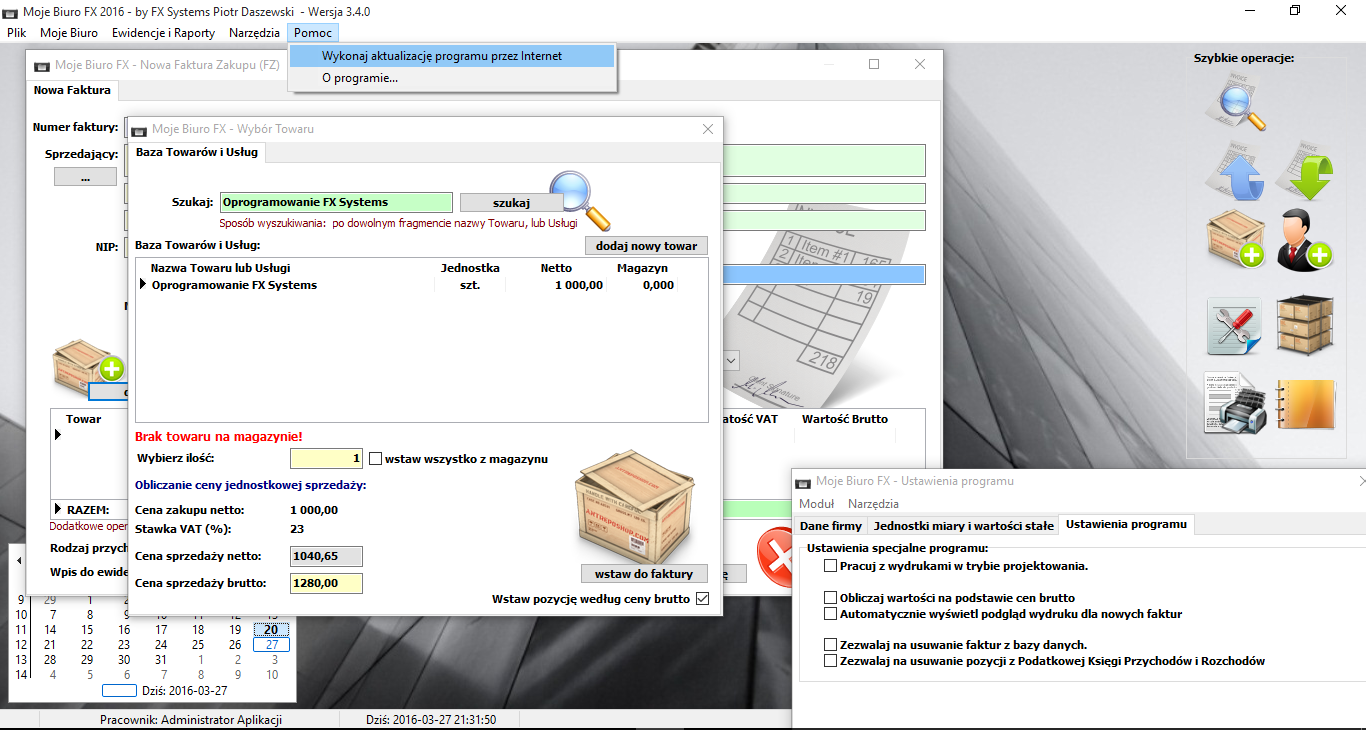Click blue up-arrow invoice quick icon
Image resolution: width=1366 pixels, height=730 pixels.
1234,171
